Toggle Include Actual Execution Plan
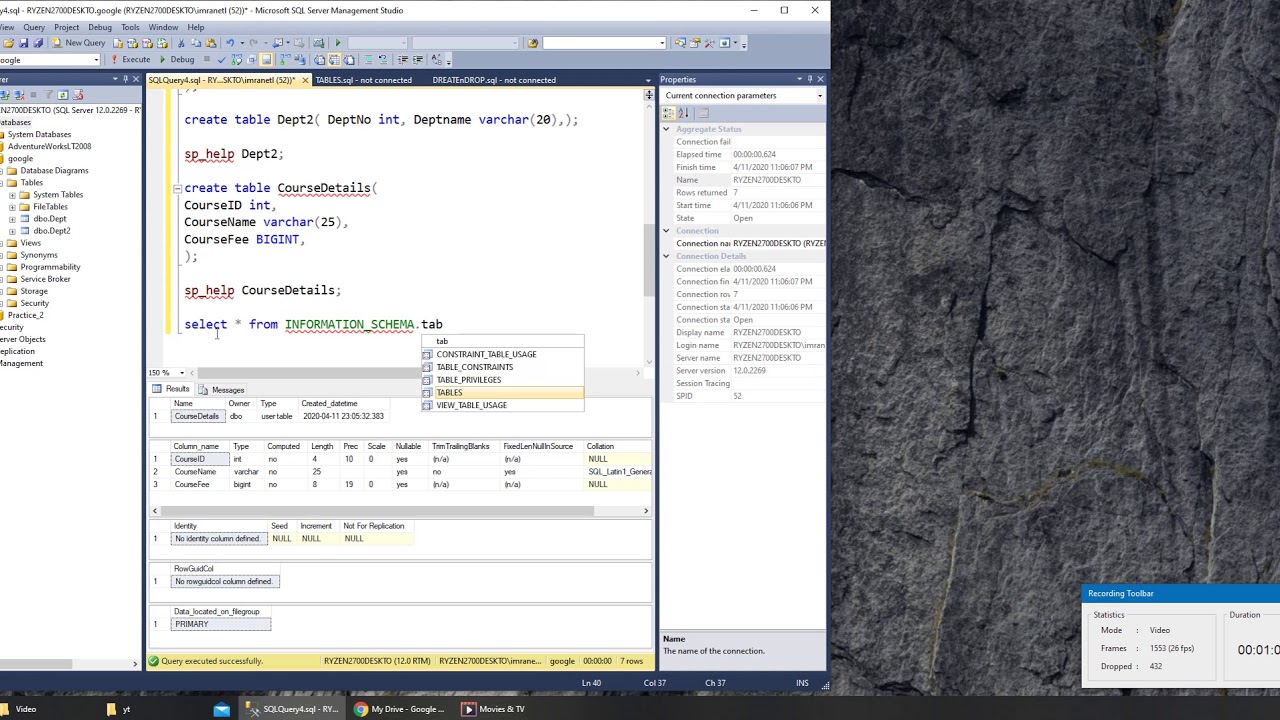 coord(286,60)
